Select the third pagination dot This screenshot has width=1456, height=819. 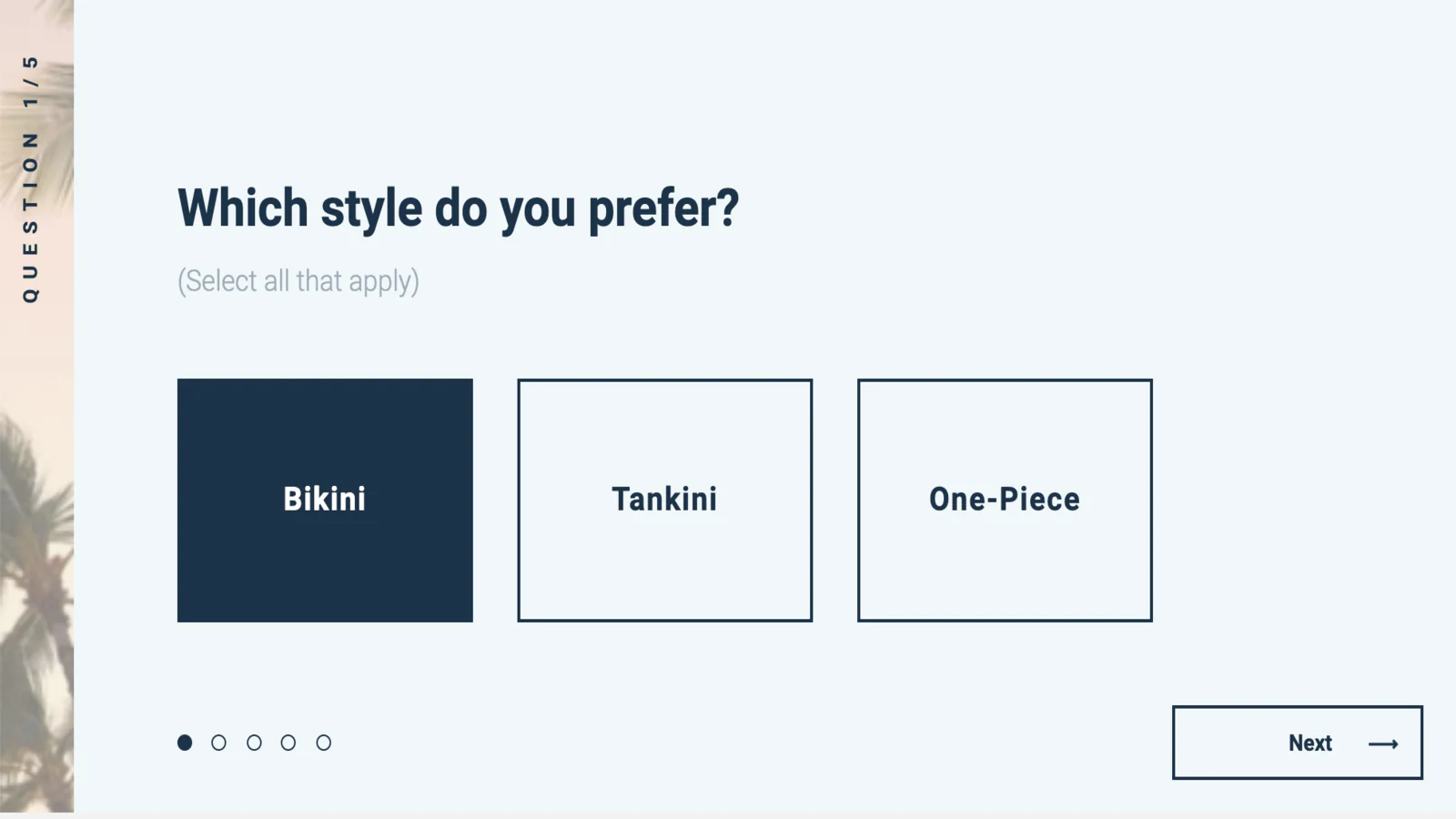click(254, 743)
